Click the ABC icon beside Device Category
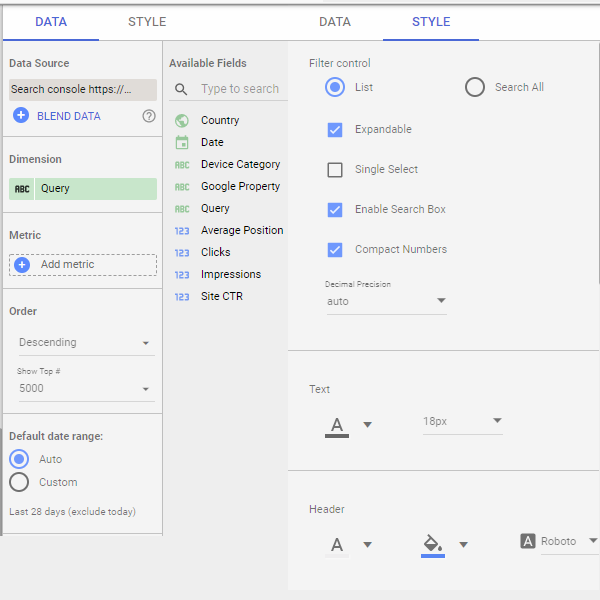 pyautogui.click(x=182, y=165)
